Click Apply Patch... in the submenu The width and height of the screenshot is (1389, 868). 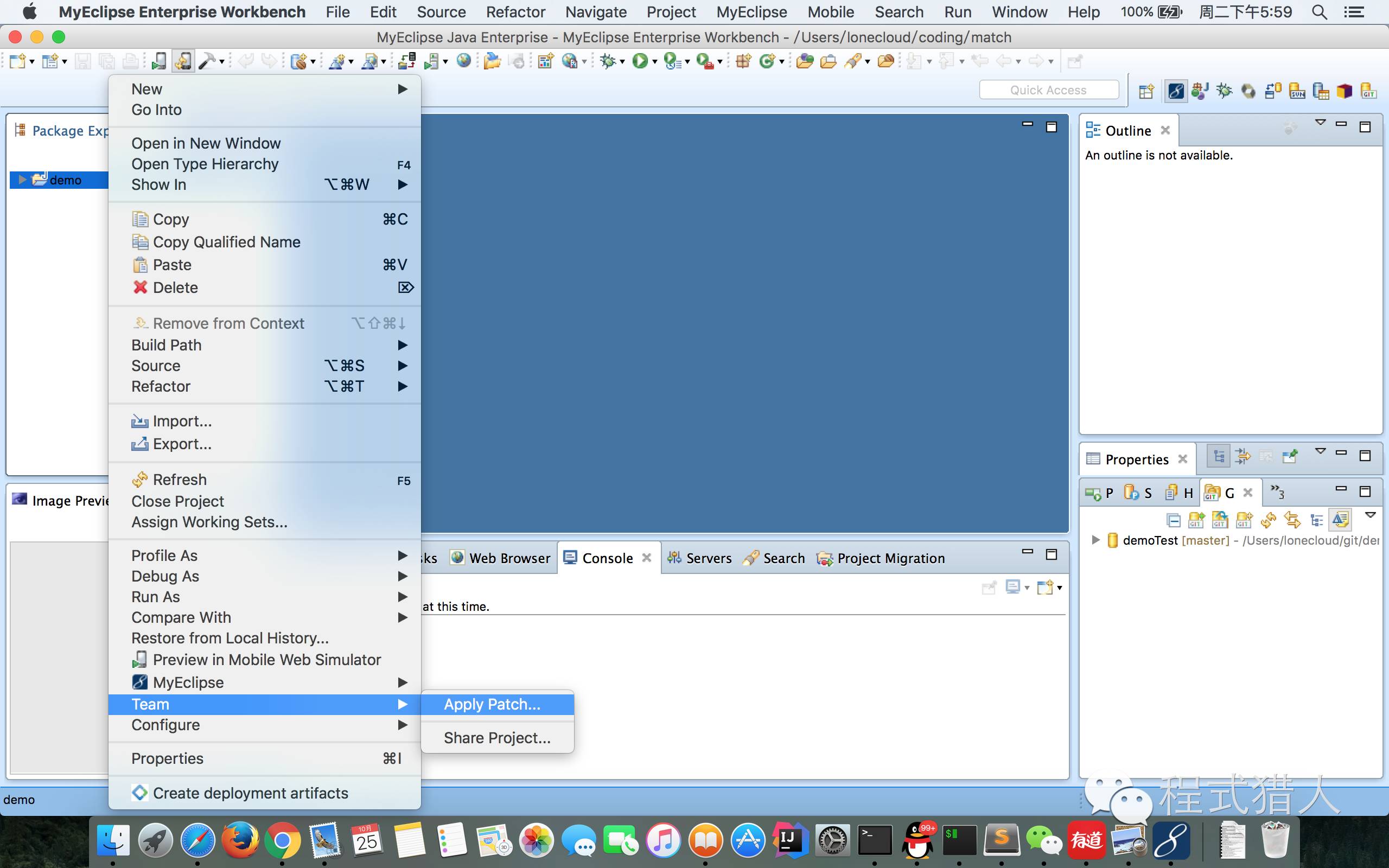point(492,704)
